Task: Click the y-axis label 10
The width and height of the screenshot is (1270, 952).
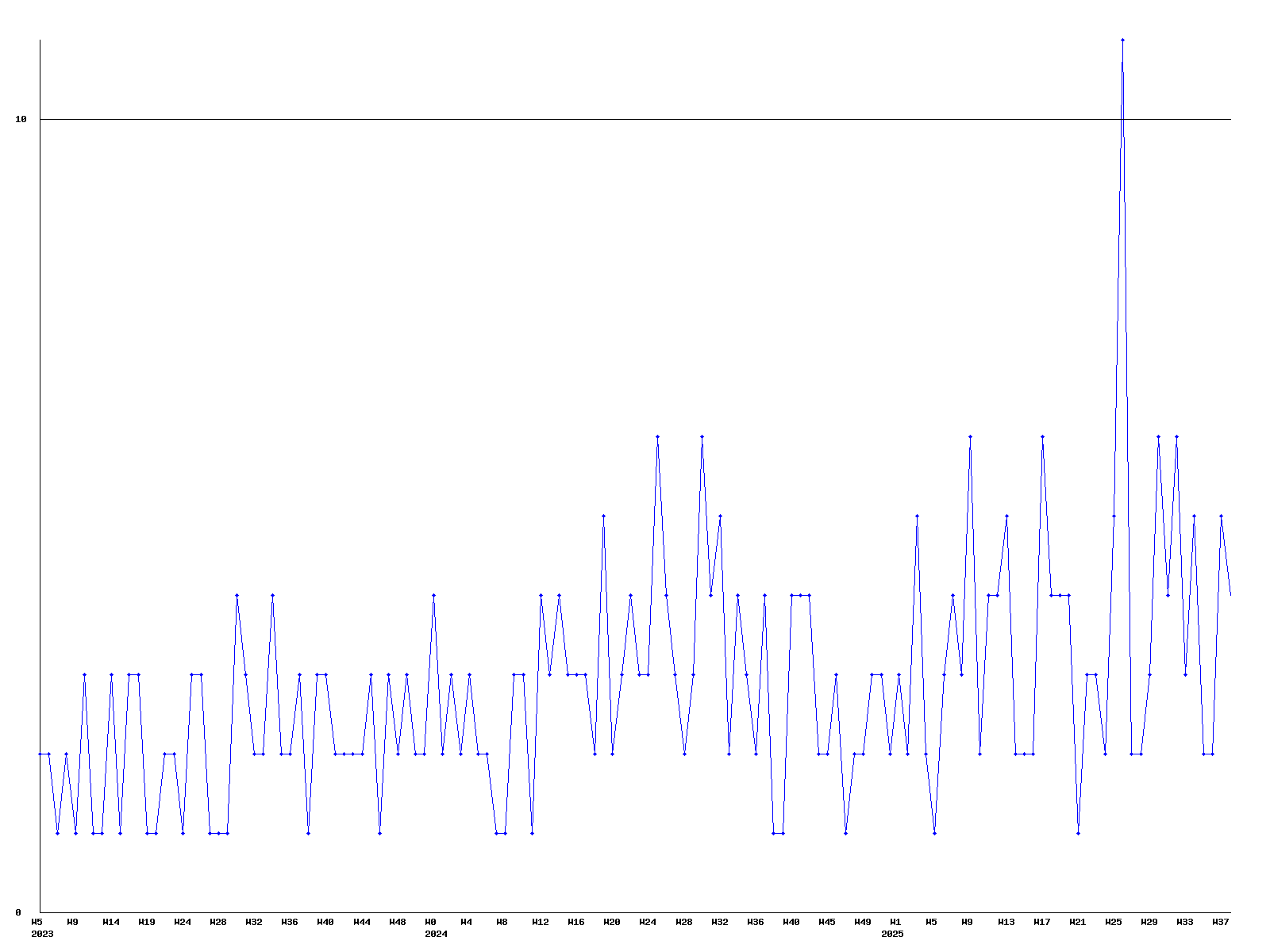Action: [21, 119]
